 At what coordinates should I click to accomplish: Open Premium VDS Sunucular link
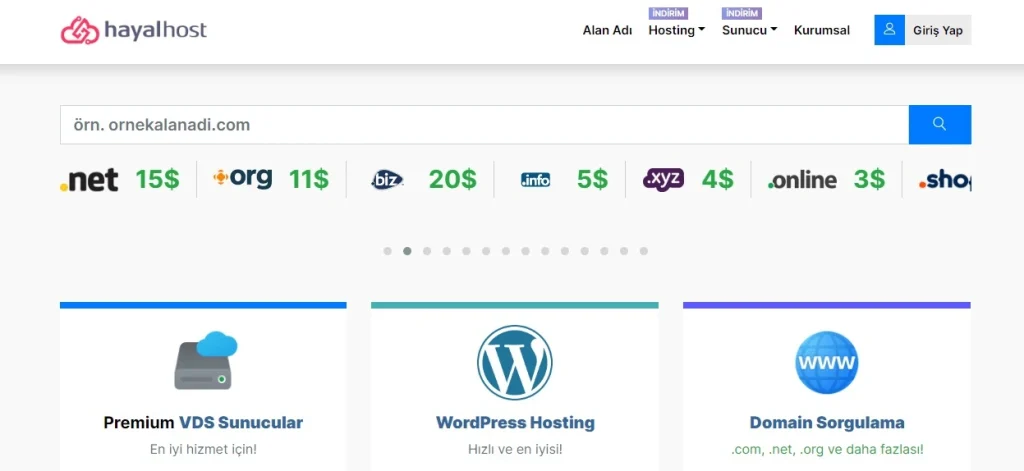tap(203, 423)
